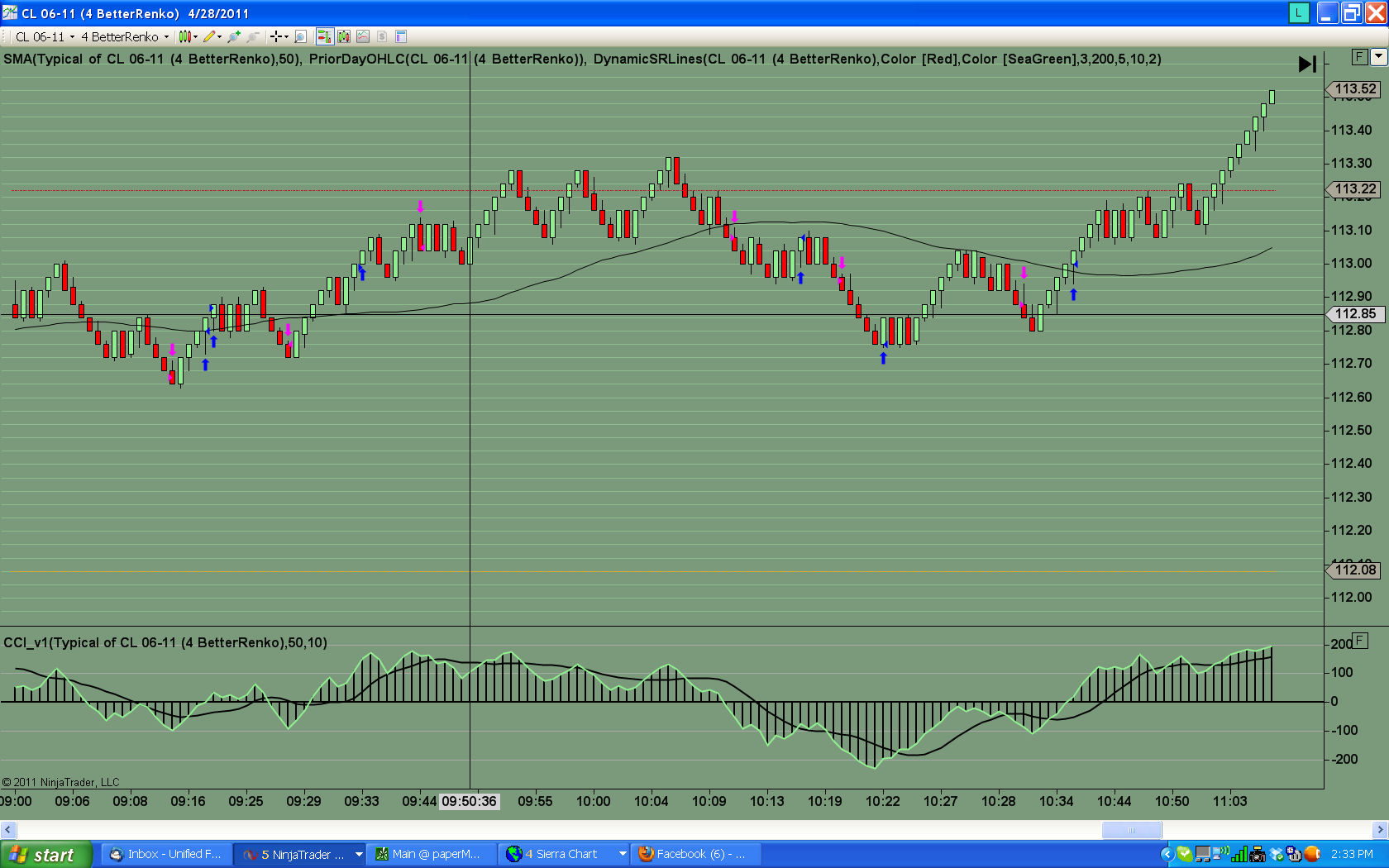Click the green Skype tray icon
Image resolution: width=1389 pixels, height=868 pixels.
click(x=1186, y=855)
